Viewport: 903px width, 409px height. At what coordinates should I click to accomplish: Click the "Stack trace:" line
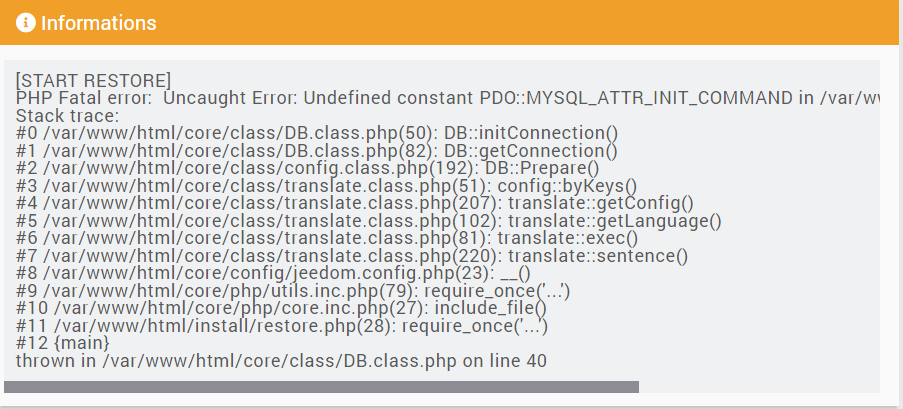coord(67,116)
